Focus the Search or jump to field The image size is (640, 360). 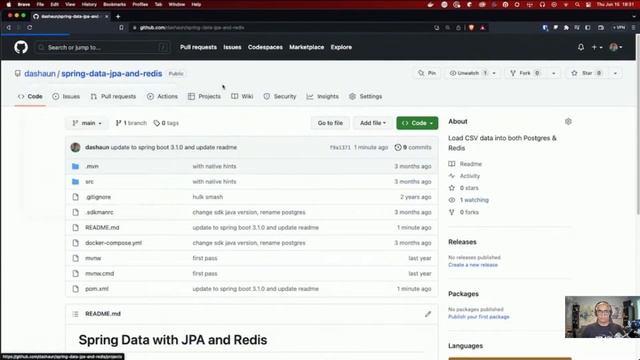click(x=102, y=47)
